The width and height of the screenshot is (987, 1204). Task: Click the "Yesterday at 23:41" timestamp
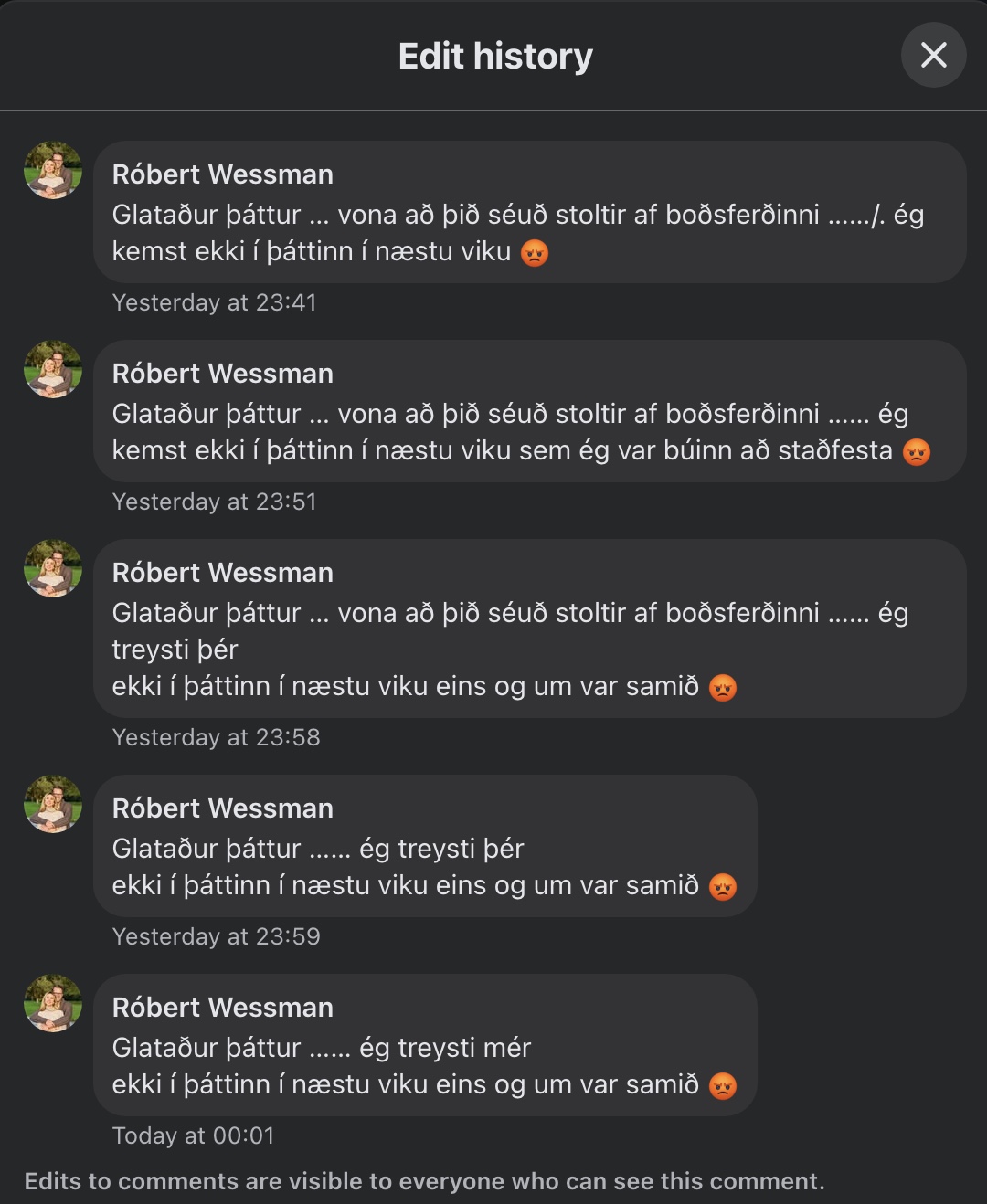[x=214, y=302]
